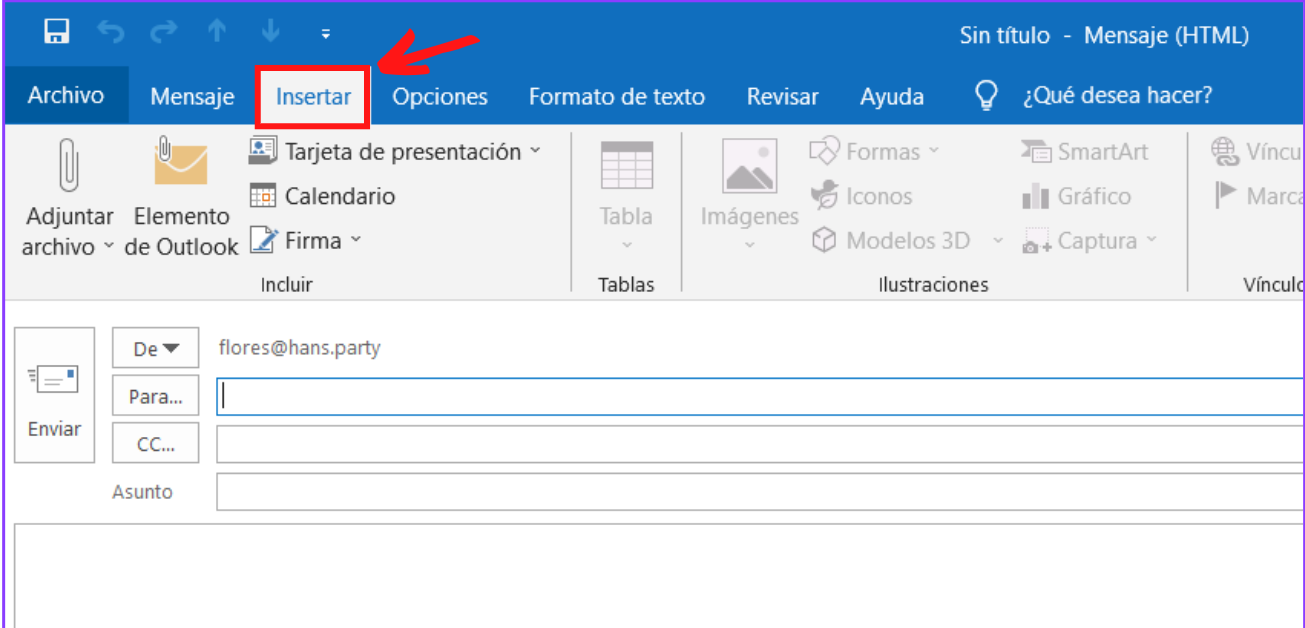Switch to the Formato de texto tab
This screenshot has width=1305, height=628.
pos(616,97)
